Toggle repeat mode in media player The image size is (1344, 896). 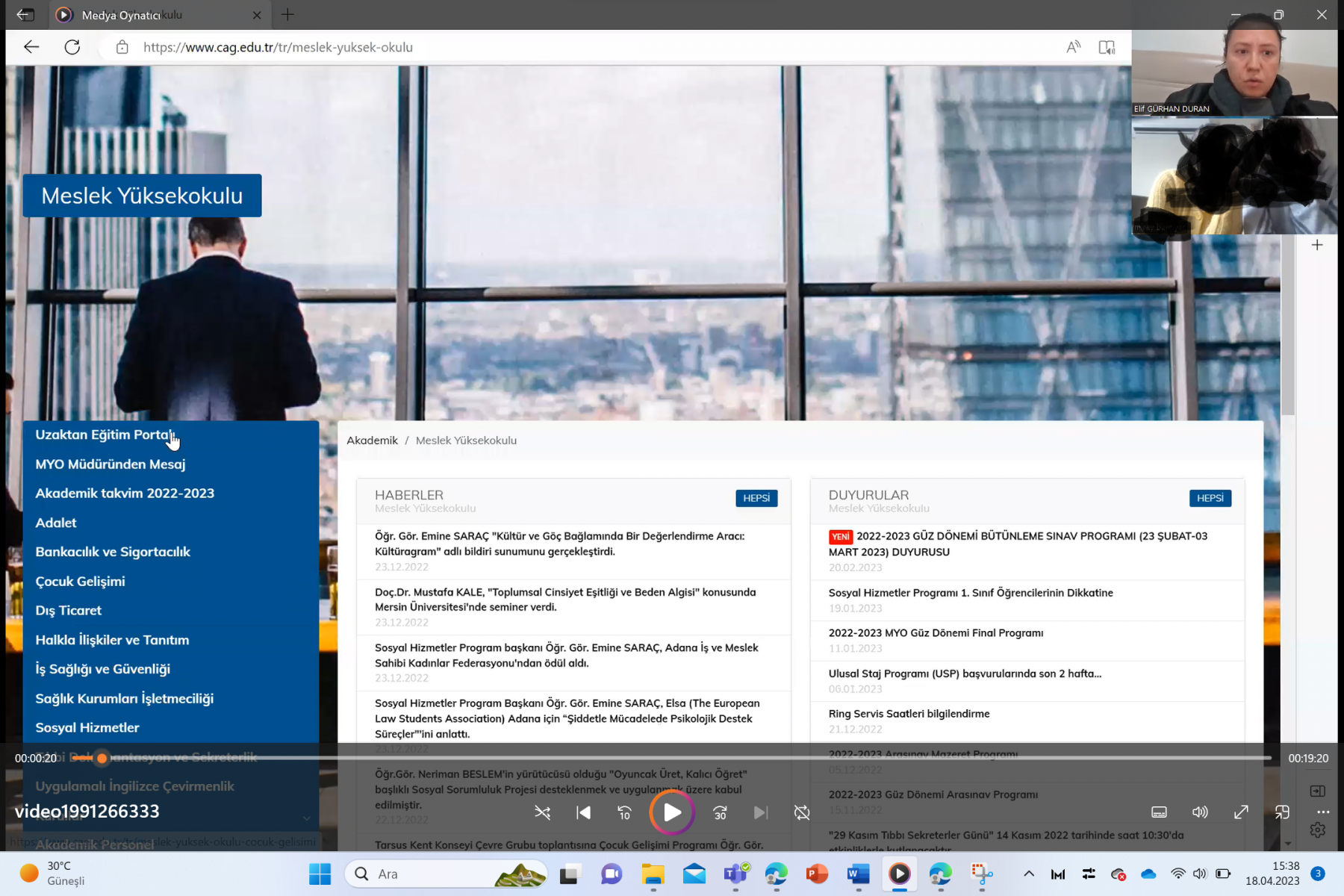802,812
